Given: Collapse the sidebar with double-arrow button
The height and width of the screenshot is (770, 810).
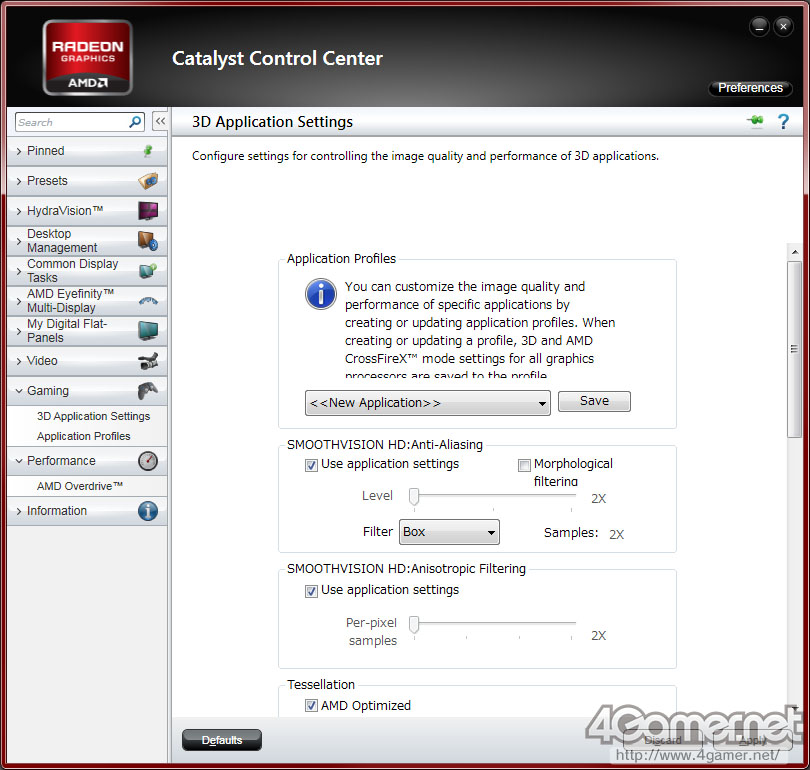Looking at the screenshot, I should point(160,121).
